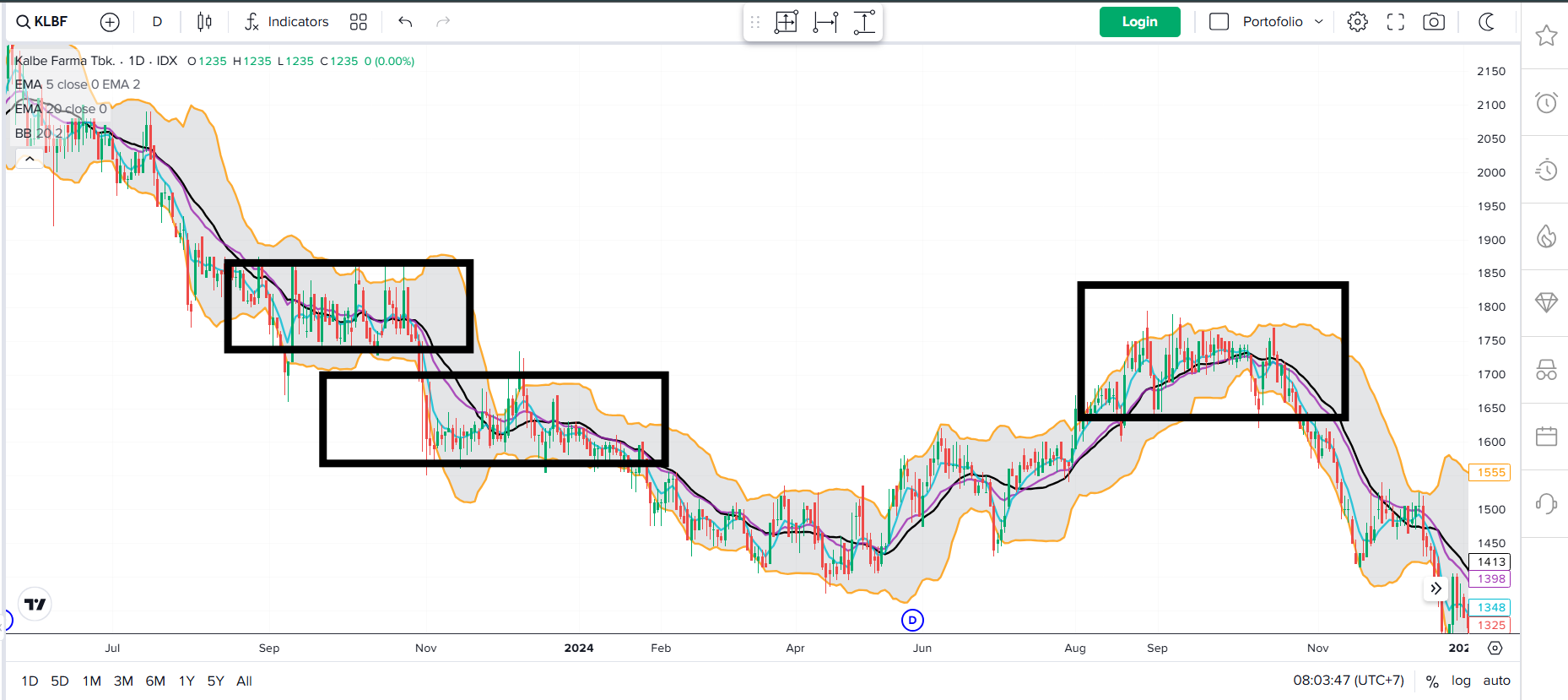Click the green Login button
This screenshot has height=700, width=1568.
click(x=1139, y=22)
